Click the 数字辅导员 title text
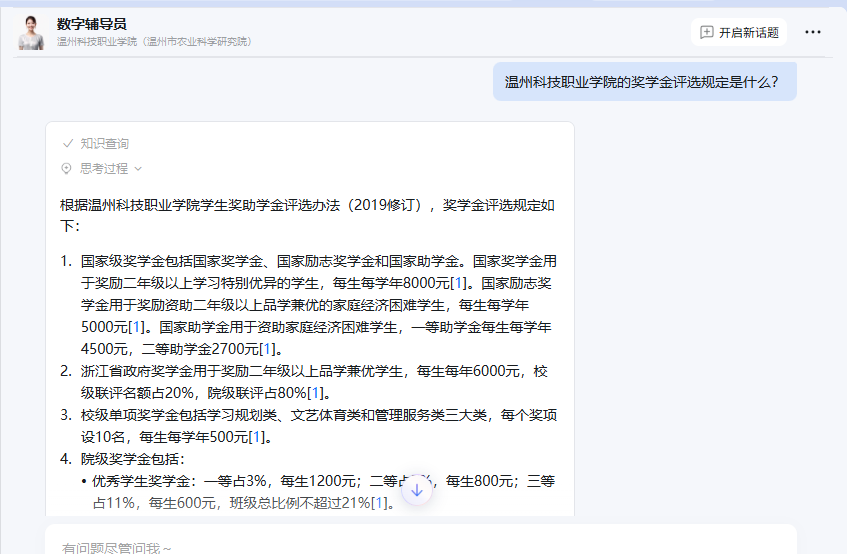Viewport: 847px width, 554px height. tap(92, 24)
